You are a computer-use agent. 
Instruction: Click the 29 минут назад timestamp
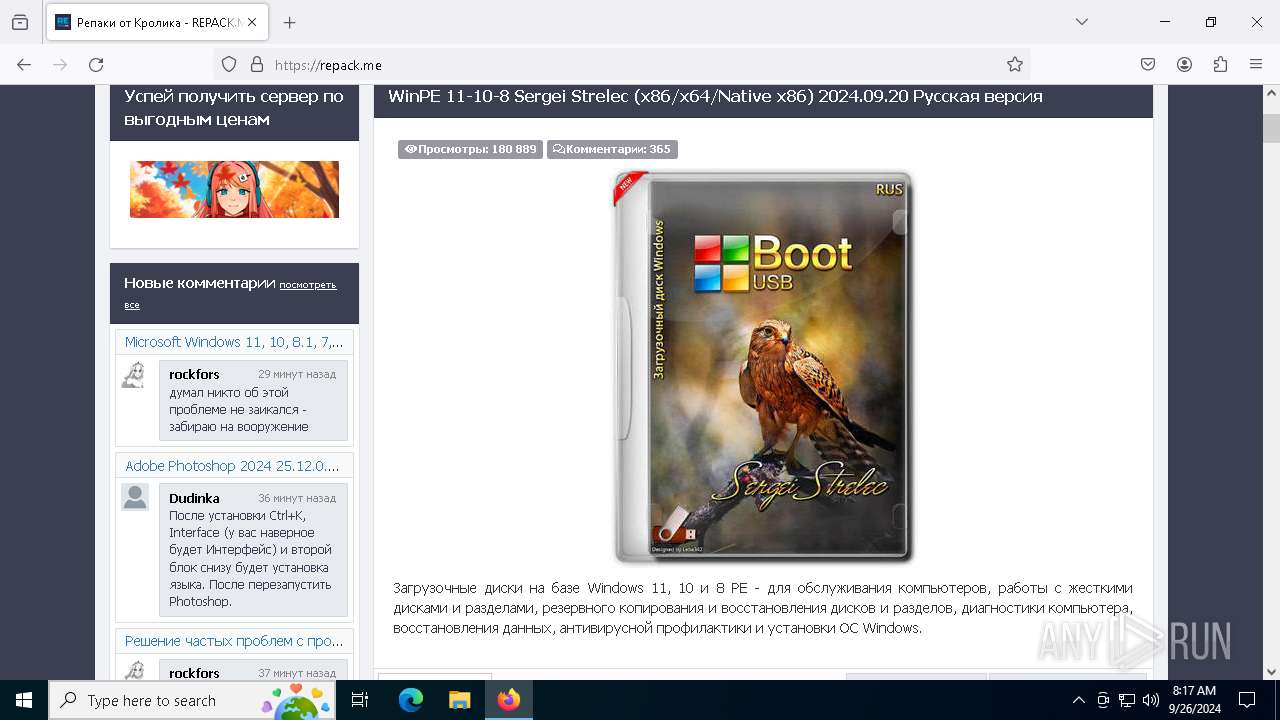tap(297, 374)
